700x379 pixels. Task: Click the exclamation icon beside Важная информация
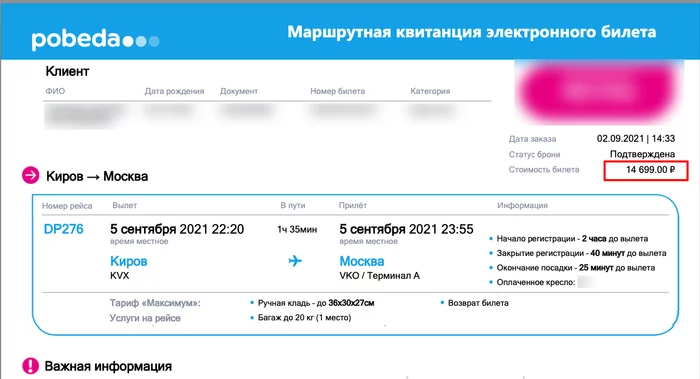30,366
